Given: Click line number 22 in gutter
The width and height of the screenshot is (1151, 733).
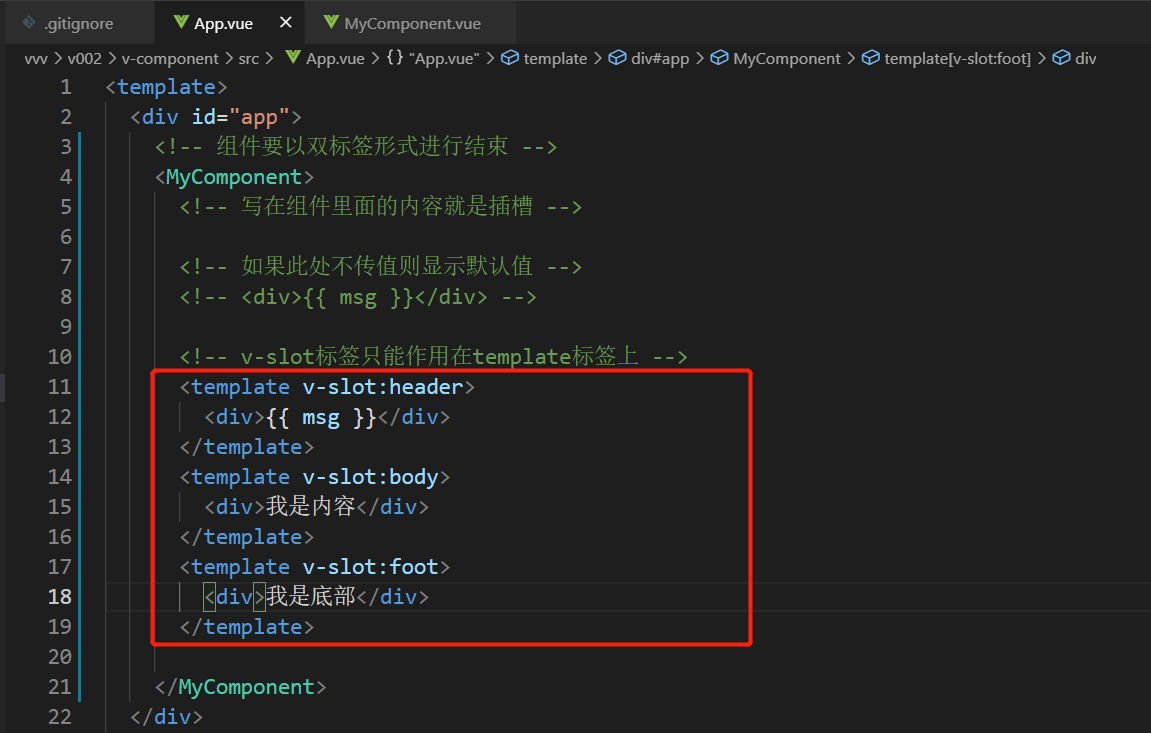Looking at the screenshot, I should click(59, 717).
